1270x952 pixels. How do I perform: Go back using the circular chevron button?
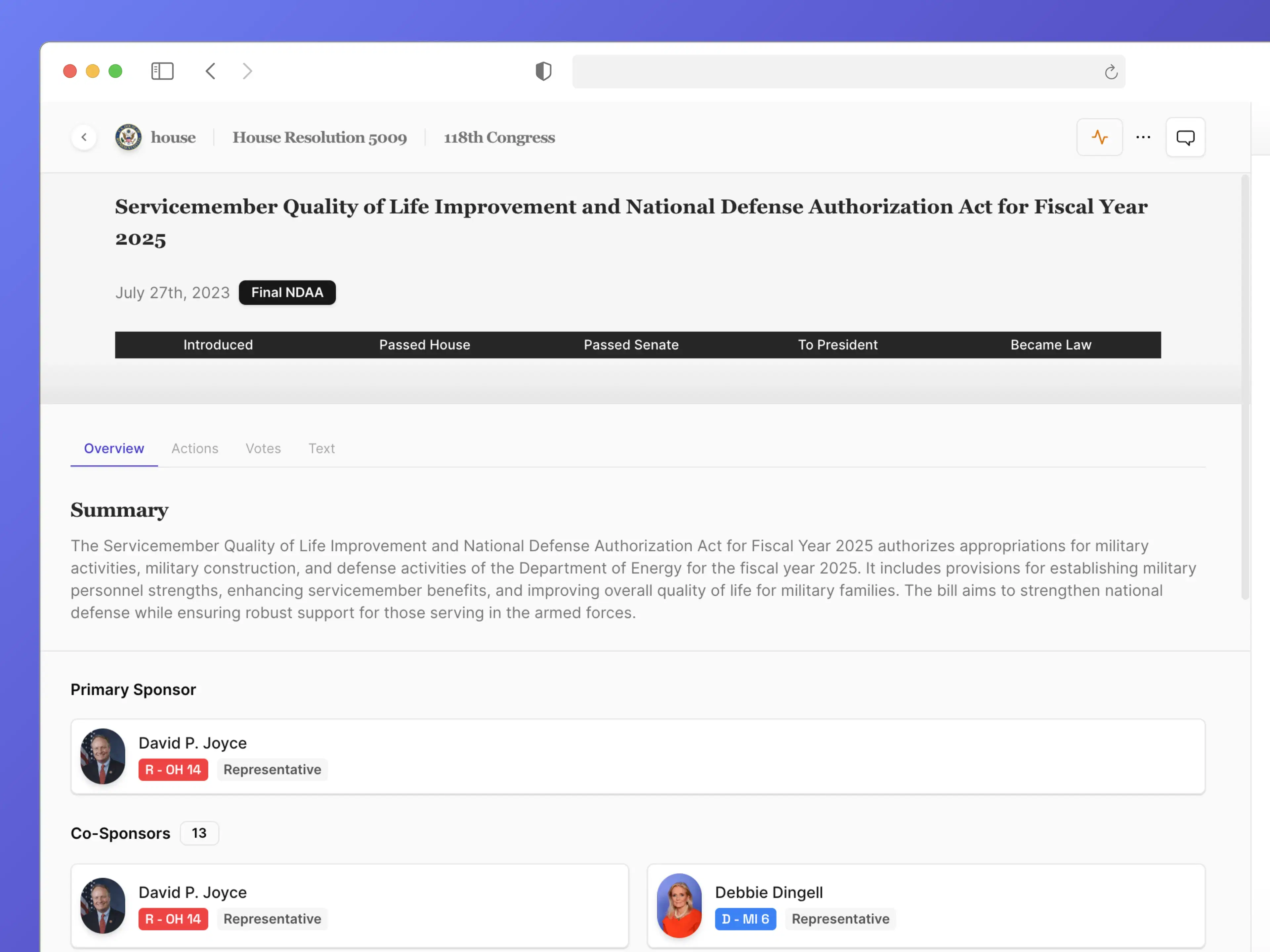tap(84, 137)
